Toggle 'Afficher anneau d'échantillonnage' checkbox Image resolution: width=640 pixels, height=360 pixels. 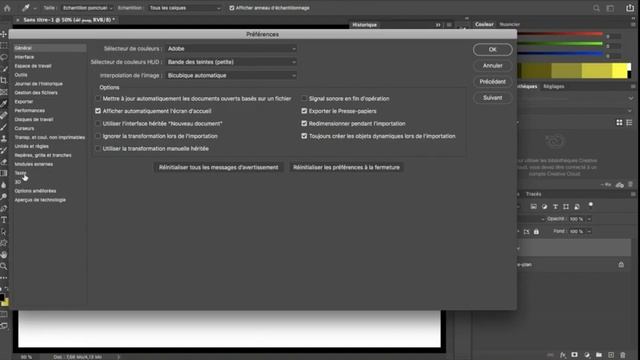(x=232, y=8)
